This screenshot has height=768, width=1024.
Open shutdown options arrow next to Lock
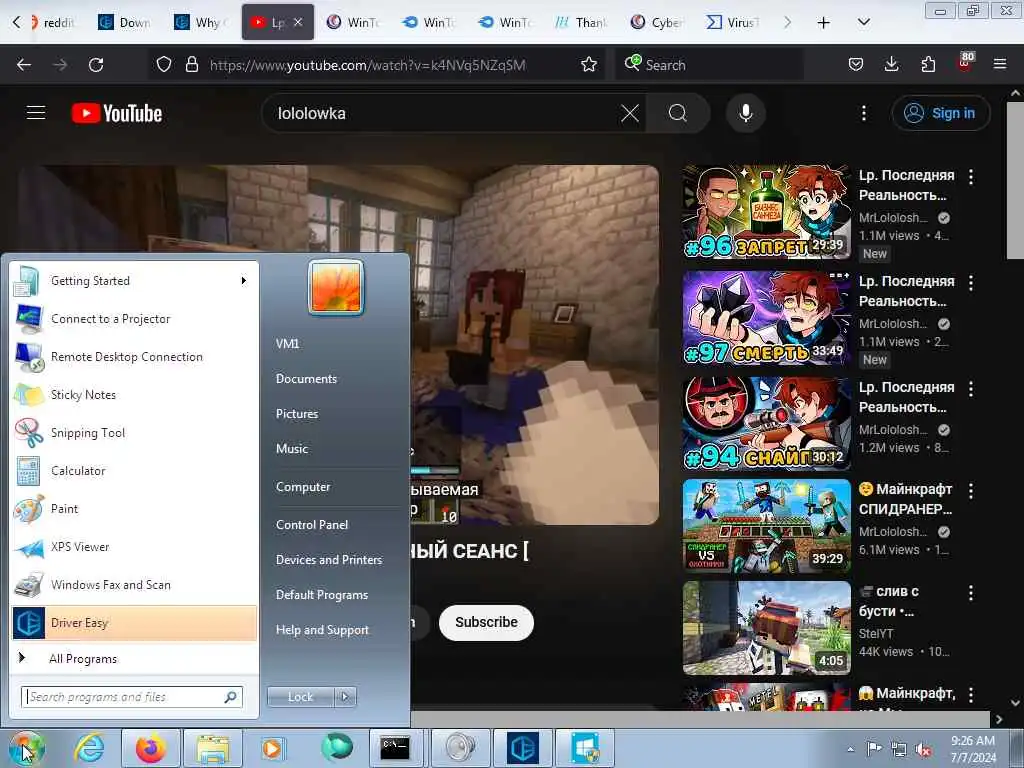click(x=345, y=697)
